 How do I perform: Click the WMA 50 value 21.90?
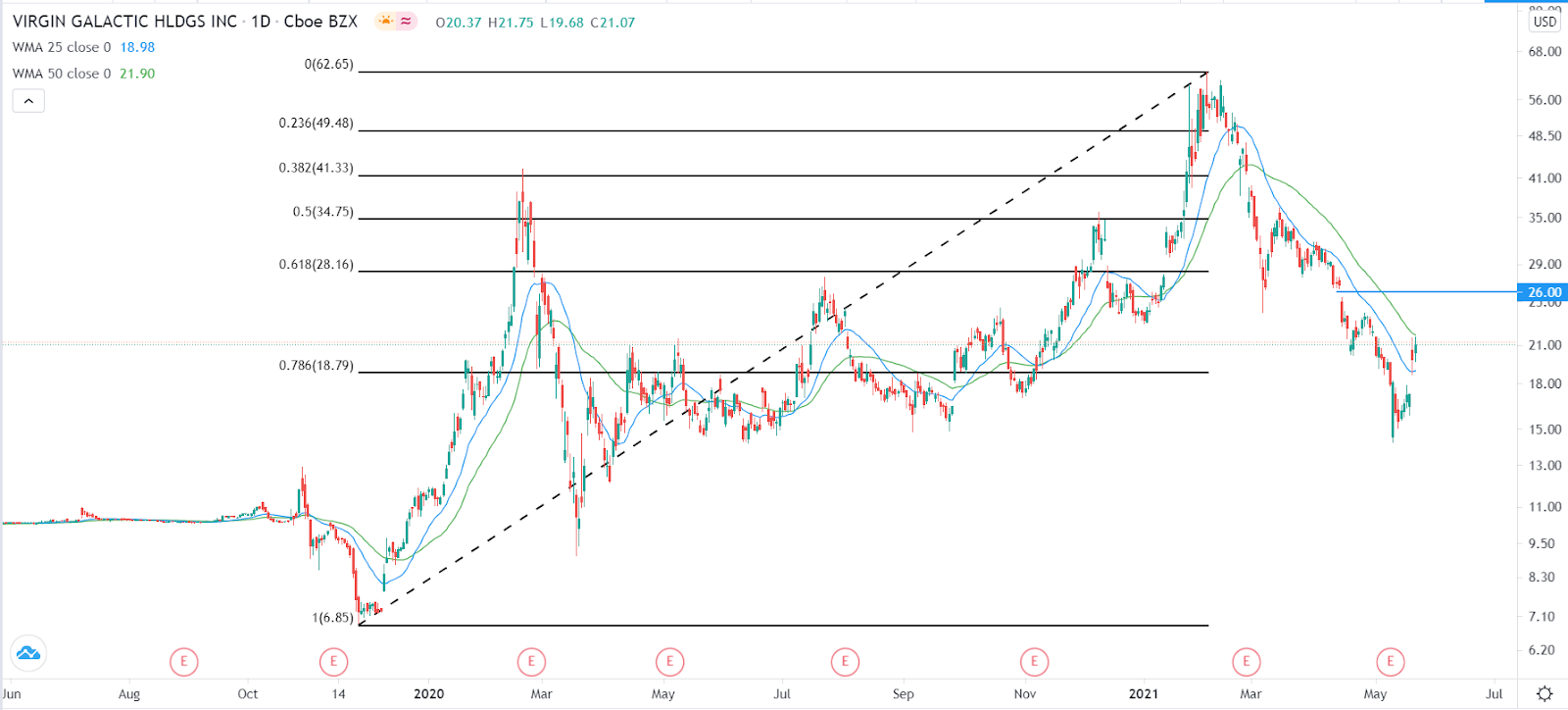[x=137, y=74]
